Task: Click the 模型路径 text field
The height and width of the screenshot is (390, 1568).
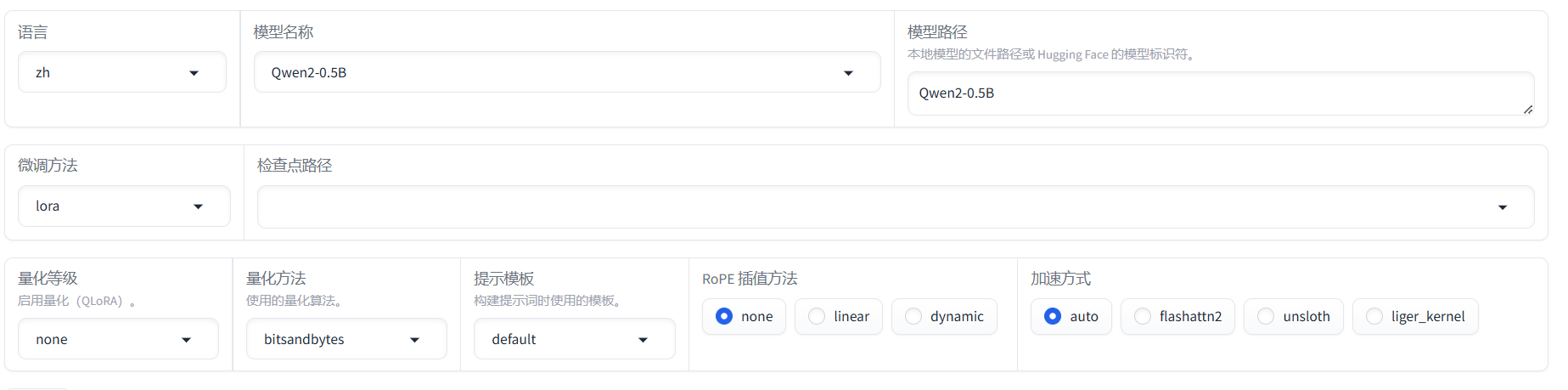Action: 1220,93
